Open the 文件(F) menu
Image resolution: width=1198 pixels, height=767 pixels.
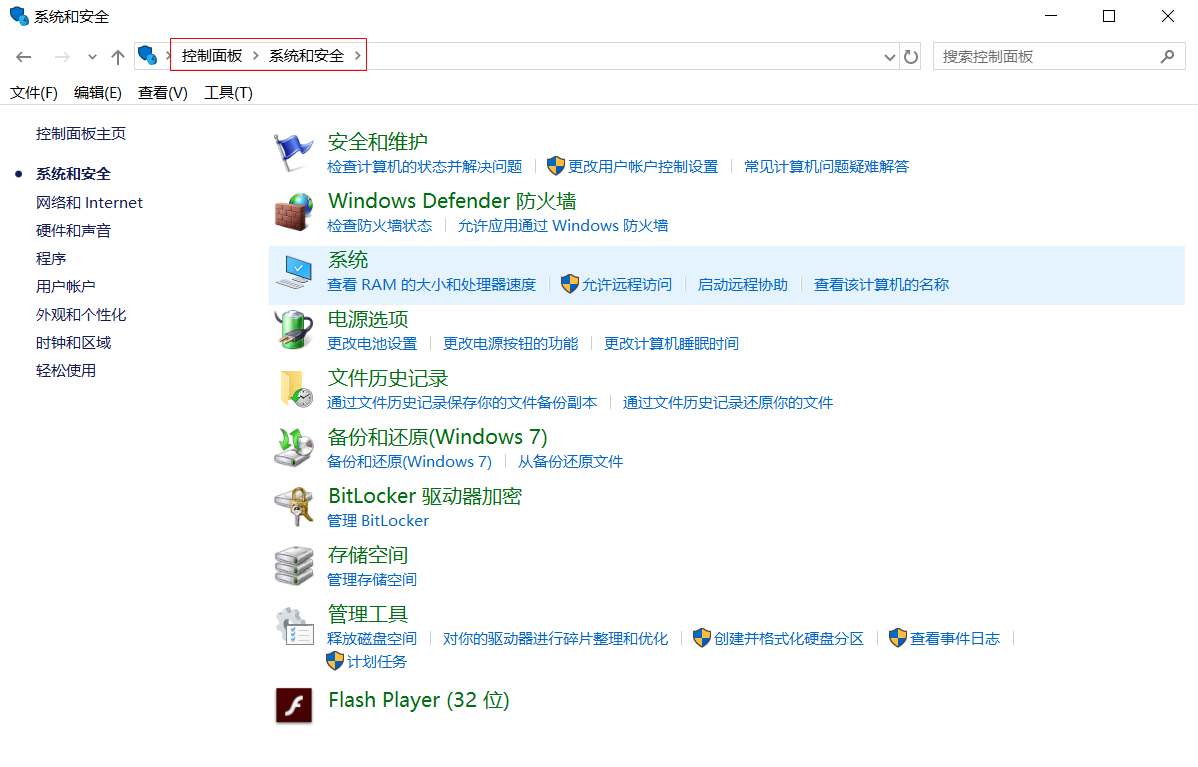[34, 92]
